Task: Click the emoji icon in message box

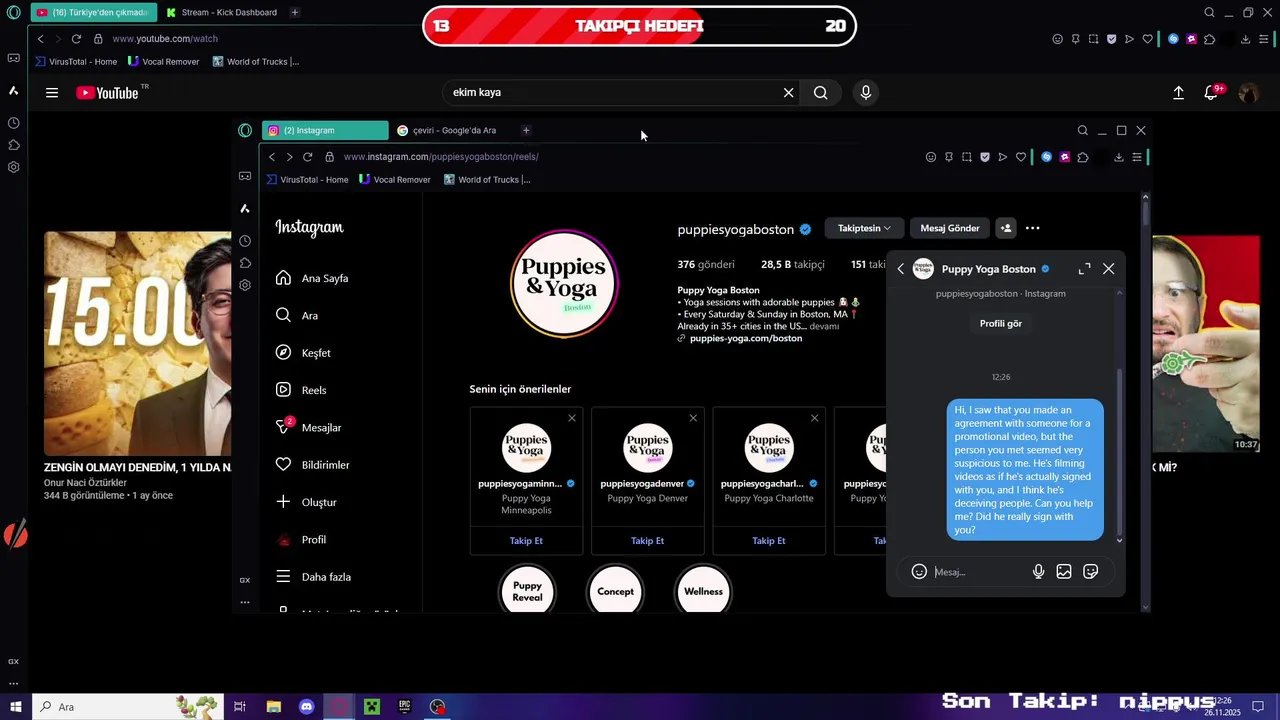Action: point(919,572)
